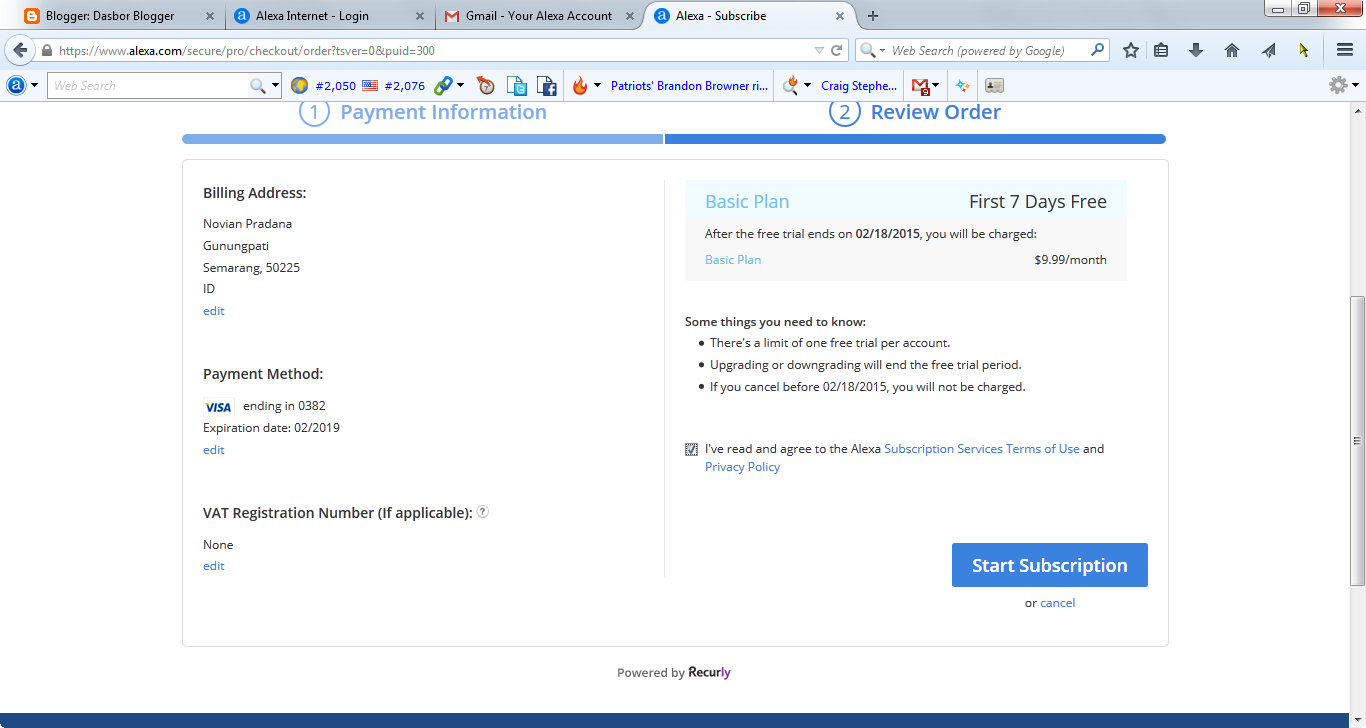Screen dimensions: 1366x728
Task: Expand the chain links dropdown arrow
Action: pyautogui.click(x=461, y=86)
